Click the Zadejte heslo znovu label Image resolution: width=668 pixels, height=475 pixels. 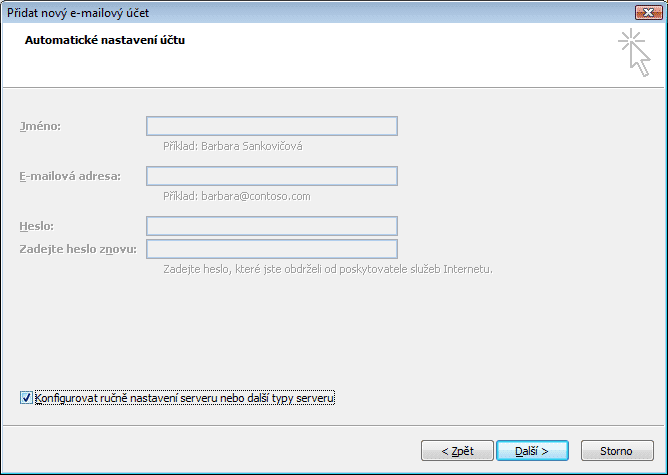(78, 249)
